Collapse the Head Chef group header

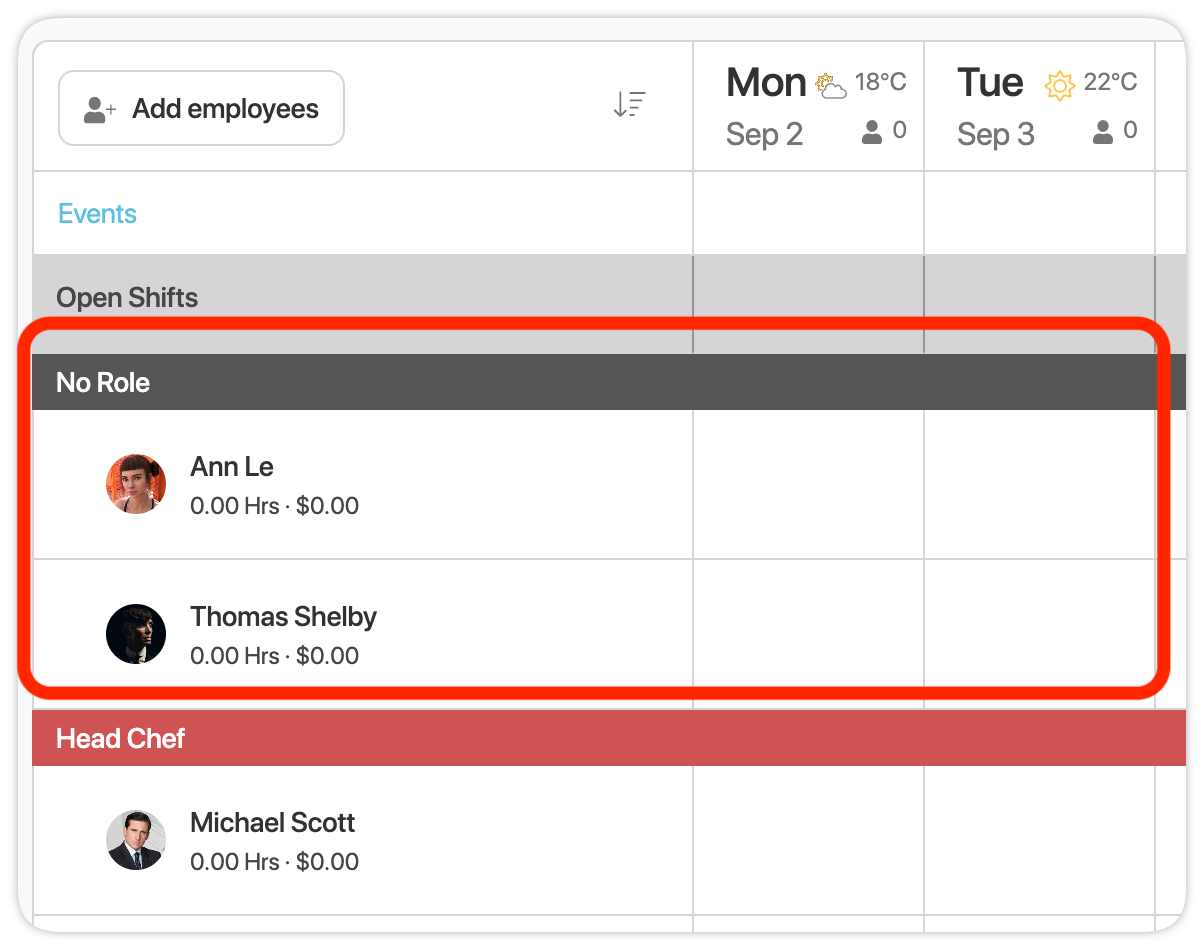(609, 738)
